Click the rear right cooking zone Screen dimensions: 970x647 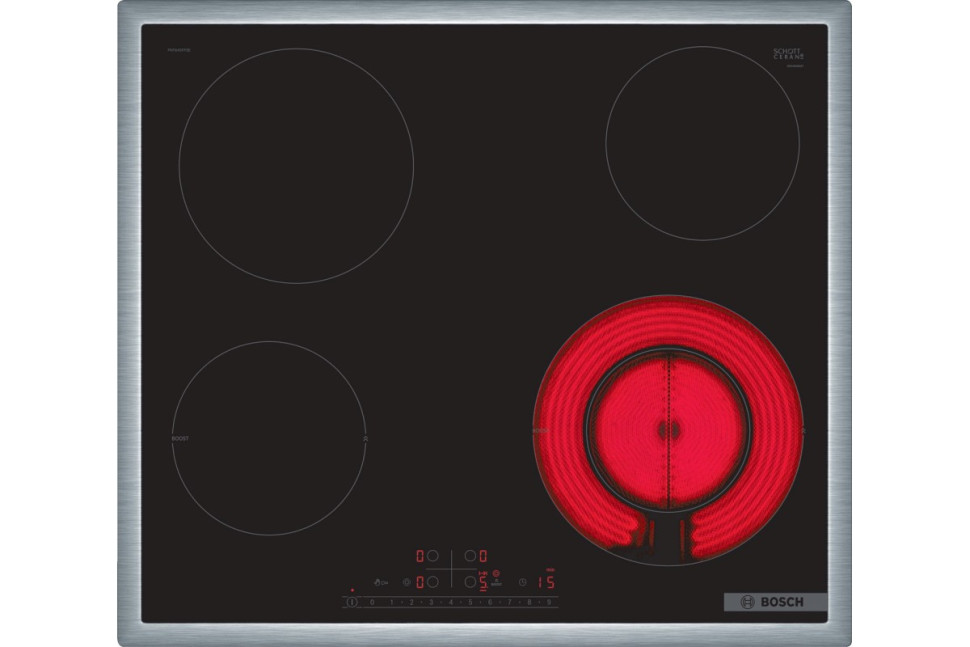(x=702, y=143)
